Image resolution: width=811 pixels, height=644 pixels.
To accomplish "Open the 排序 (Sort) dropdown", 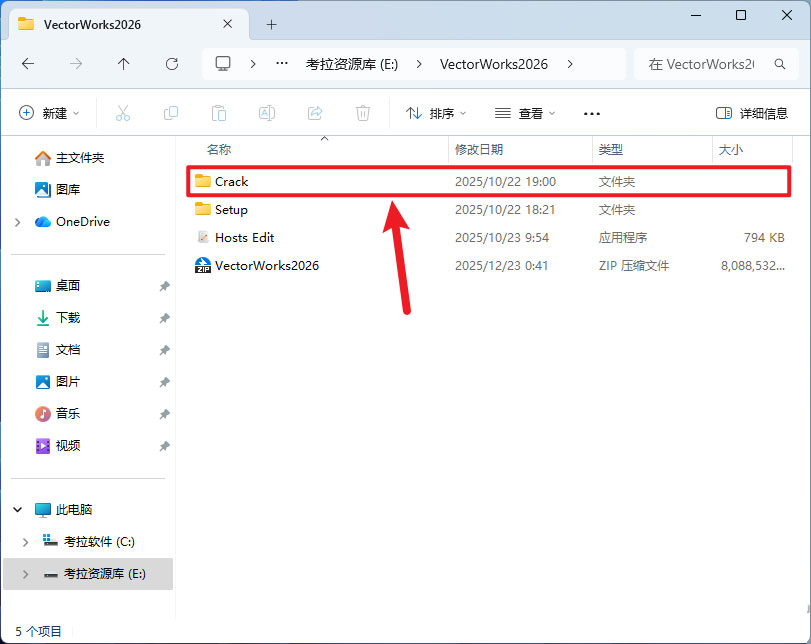I will click(435, 113).
